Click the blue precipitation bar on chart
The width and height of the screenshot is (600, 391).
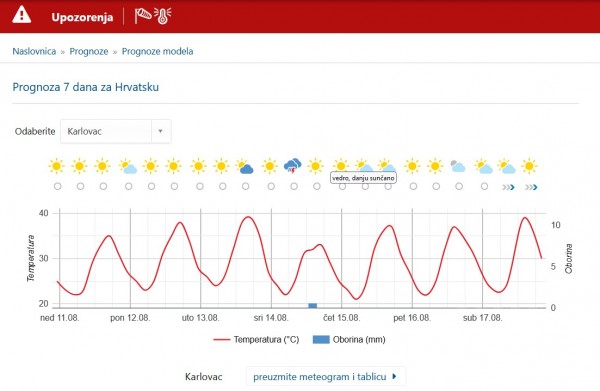(313, 305)
